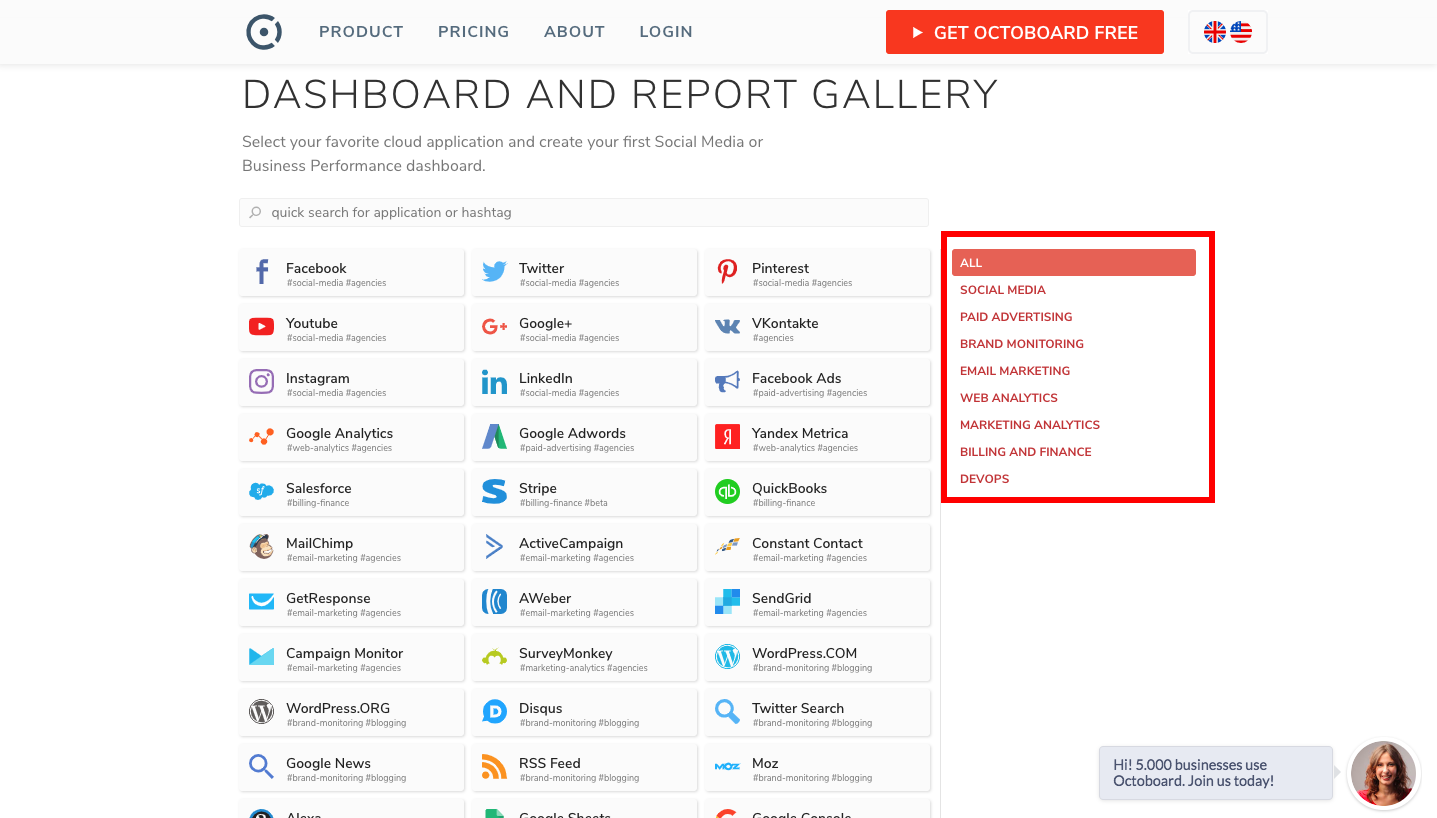
Task: Click the Facebook logo icon
Action: tap(262, 272)
